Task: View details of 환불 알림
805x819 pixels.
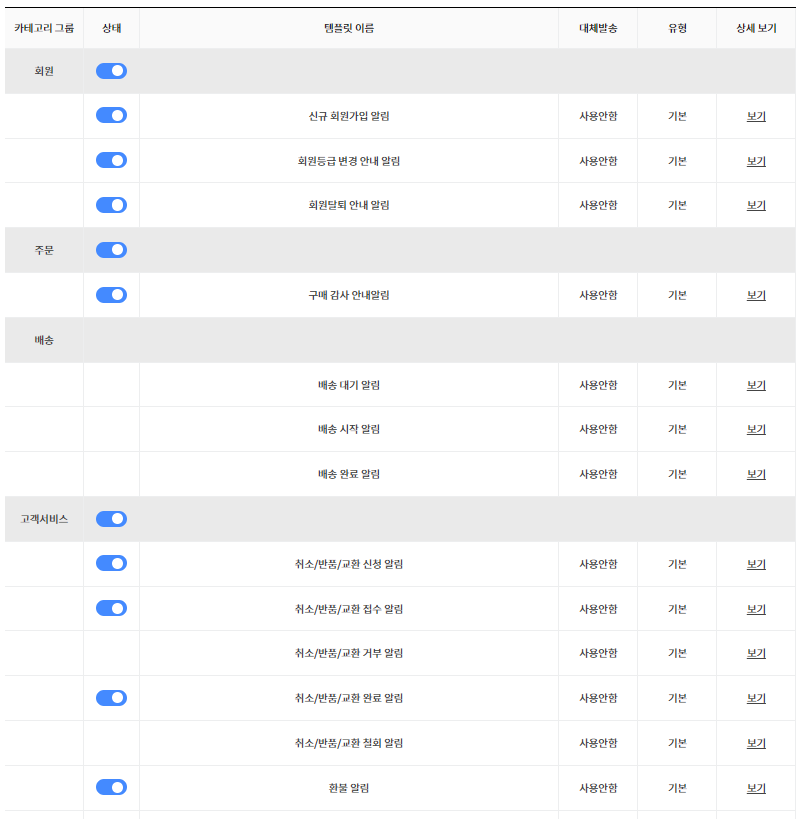Action: point(756,788)
